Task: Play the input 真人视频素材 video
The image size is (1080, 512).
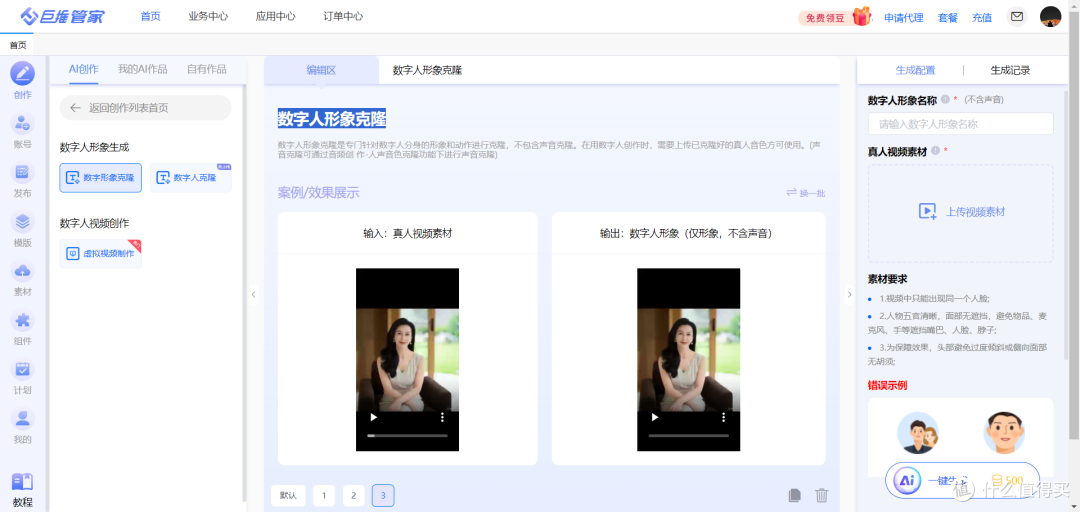Action: (x=373, y=417)
